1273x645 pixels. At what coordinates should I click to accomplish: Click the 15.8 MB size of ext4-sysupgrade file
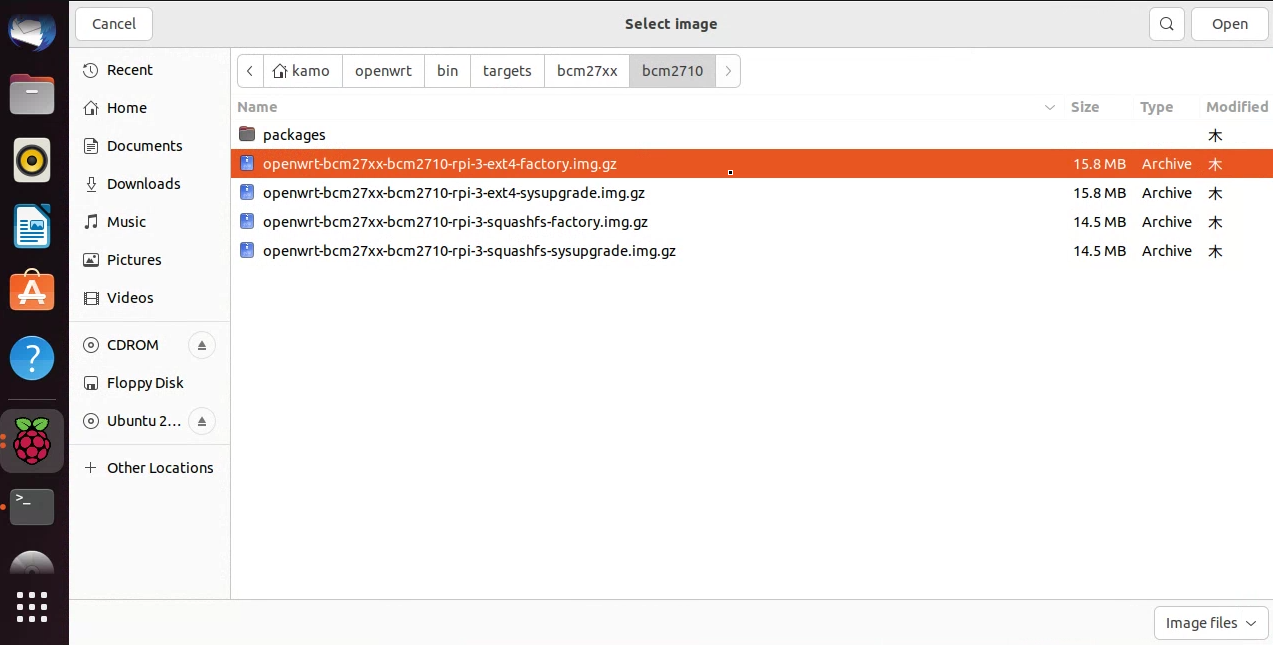click(x=1100, y=193)
